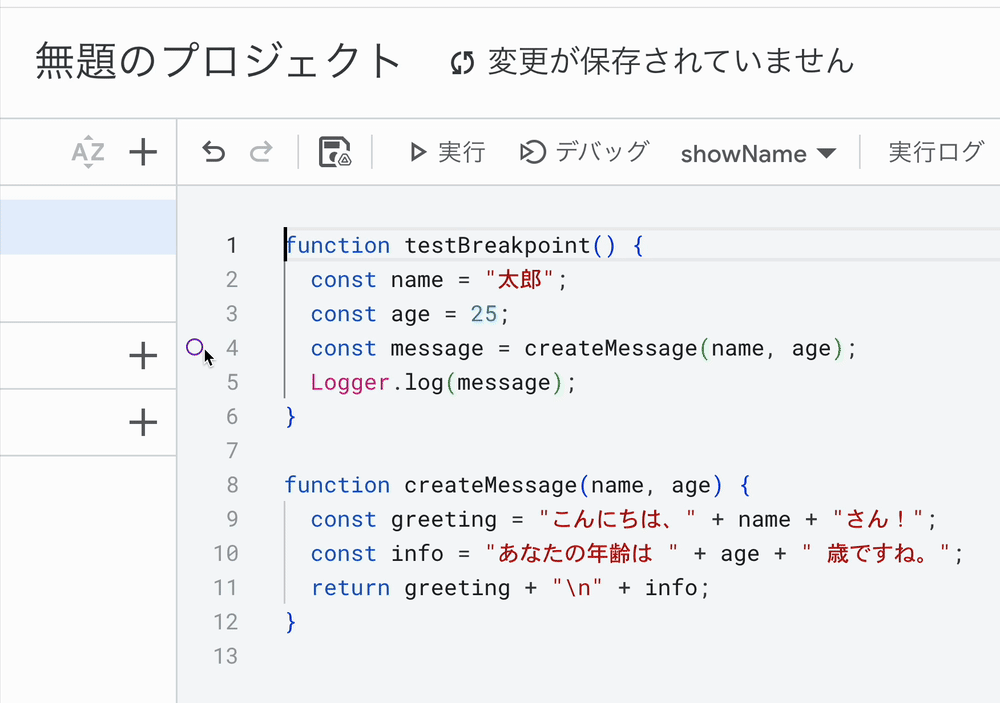
Task: Save project with the floppy disk icon
Action: click(335, 152)
